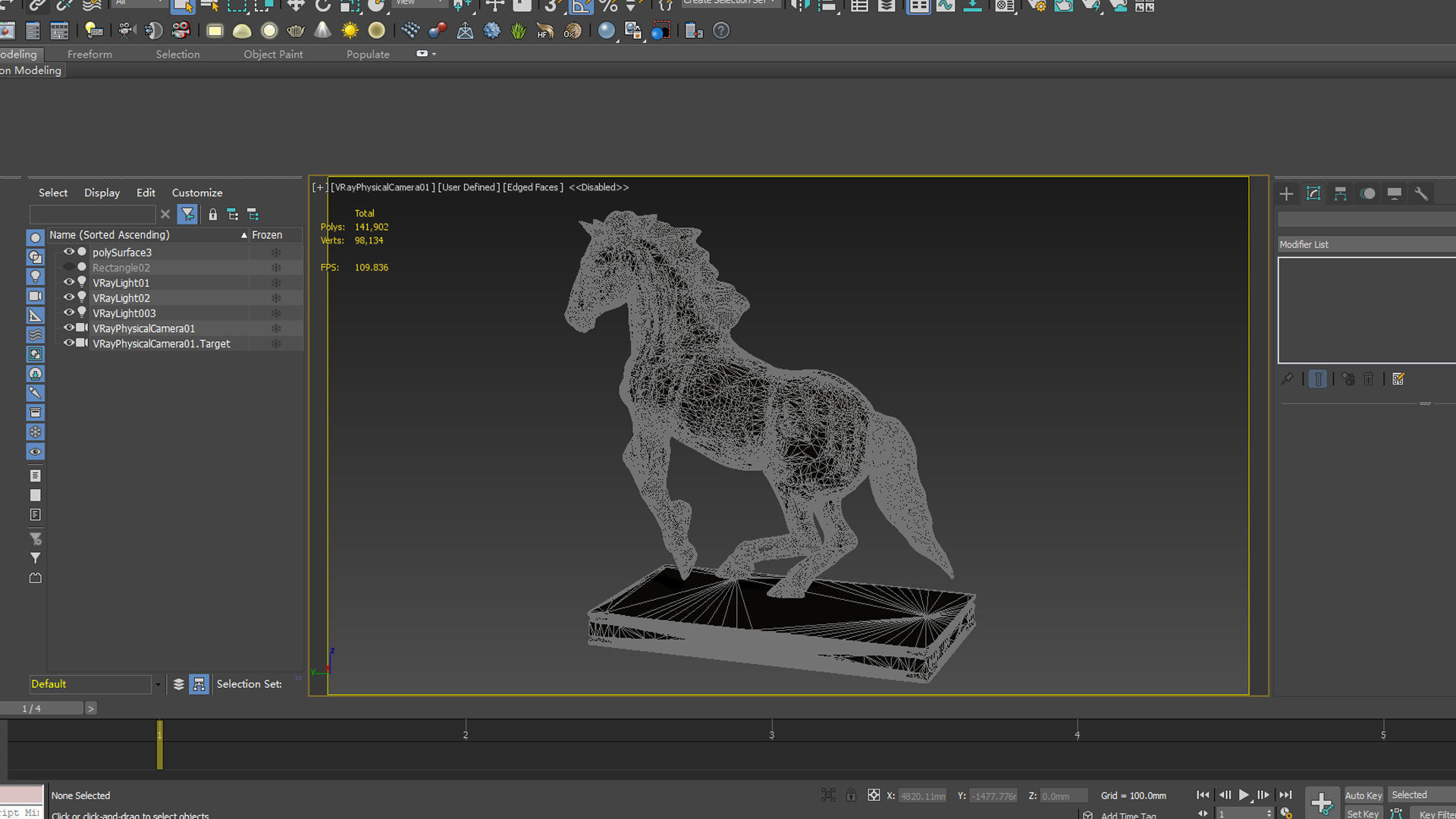Click the Time Configuration clock icon

pos(1286,813)
